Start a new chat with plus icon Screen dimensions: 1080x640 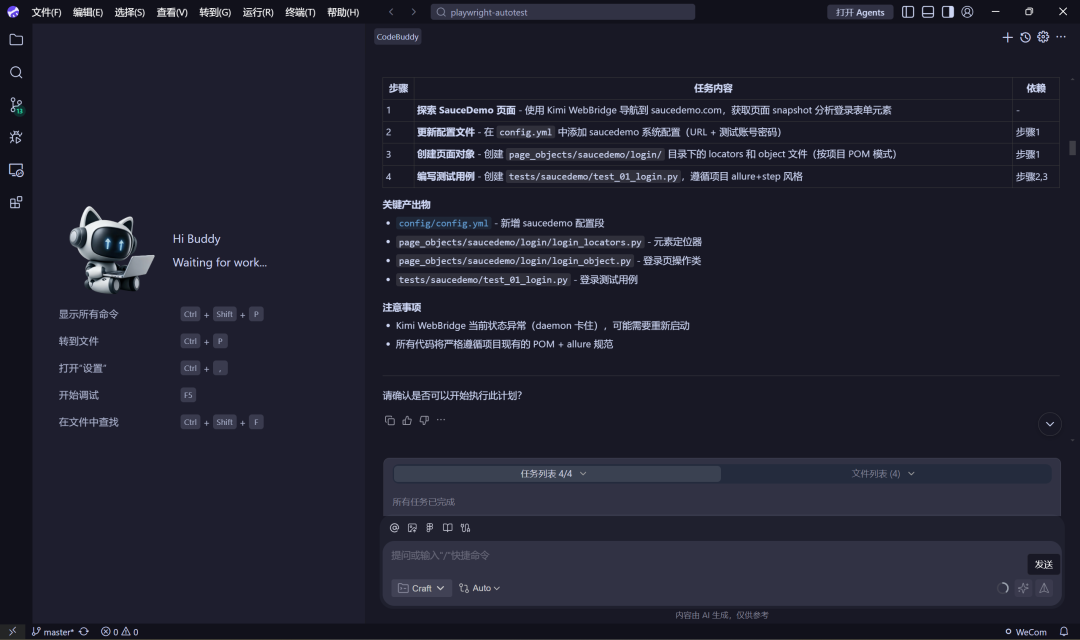point(1007,37)
